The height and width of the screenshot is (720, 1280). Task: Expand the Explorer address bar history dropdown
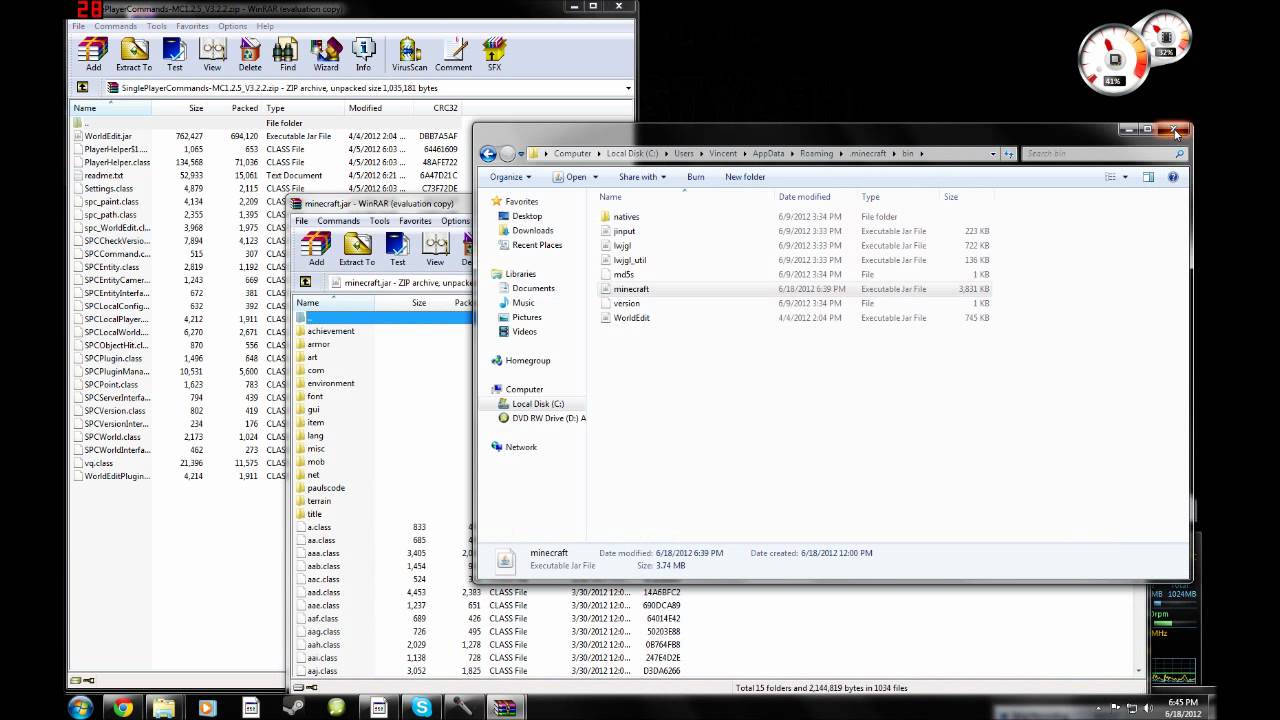[x=993, y=154]
